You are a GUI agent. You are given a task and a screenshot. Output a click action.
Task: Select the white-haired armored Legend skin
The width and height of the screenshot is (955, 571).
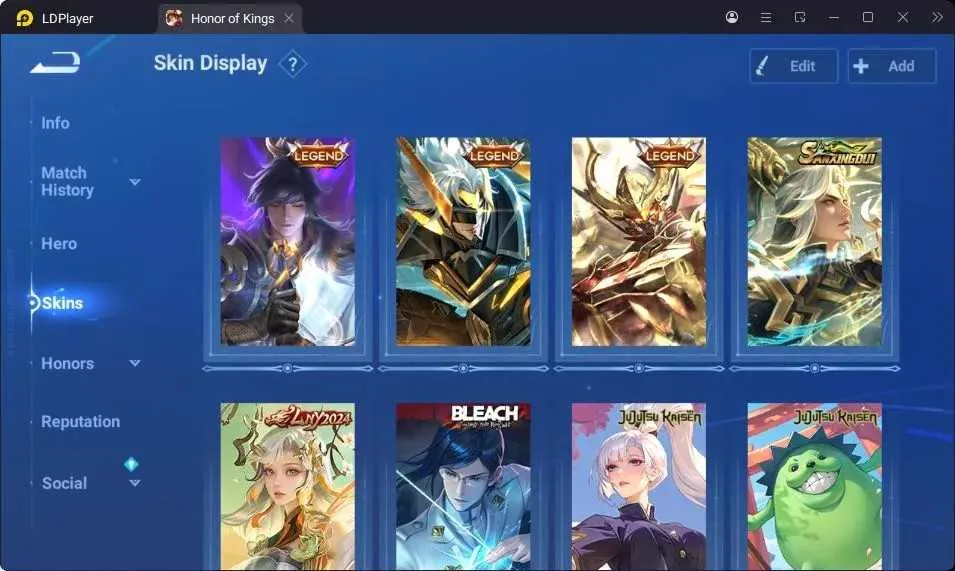(463, 242)
